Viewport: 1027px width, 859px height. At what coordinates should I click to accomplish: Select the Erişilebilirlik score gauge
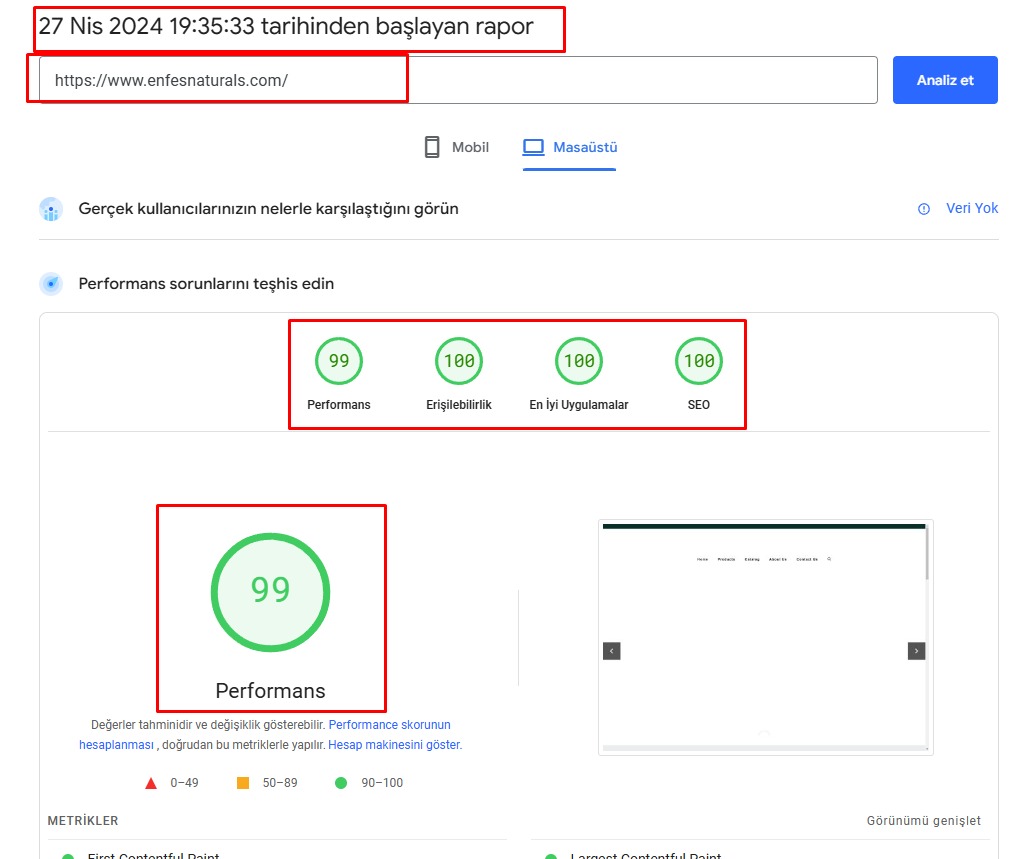[459, 362]
